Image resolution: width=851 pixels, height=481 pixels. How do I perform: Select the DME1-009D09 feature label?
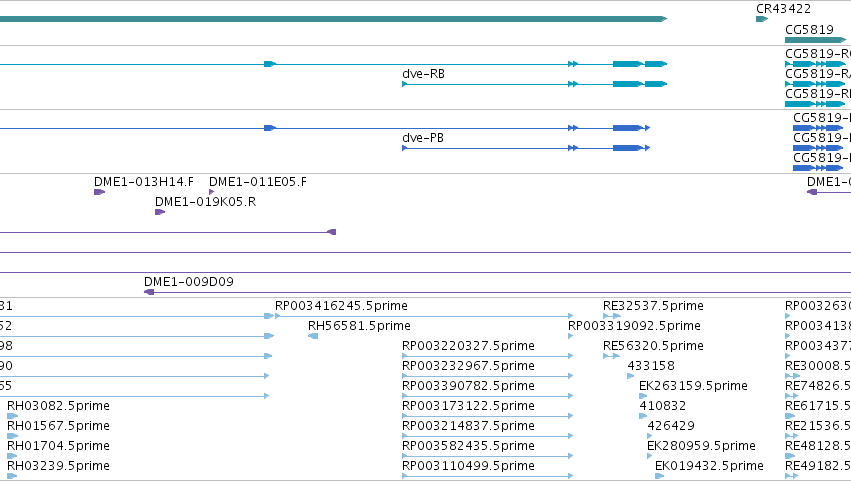coord(189,282)
